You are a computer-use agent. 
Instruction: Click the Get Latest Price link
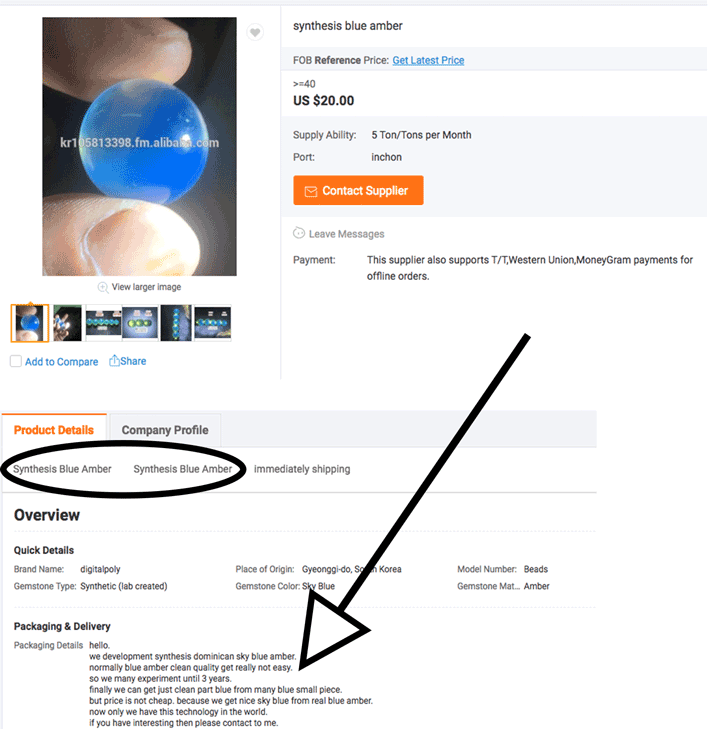(428, 60)
